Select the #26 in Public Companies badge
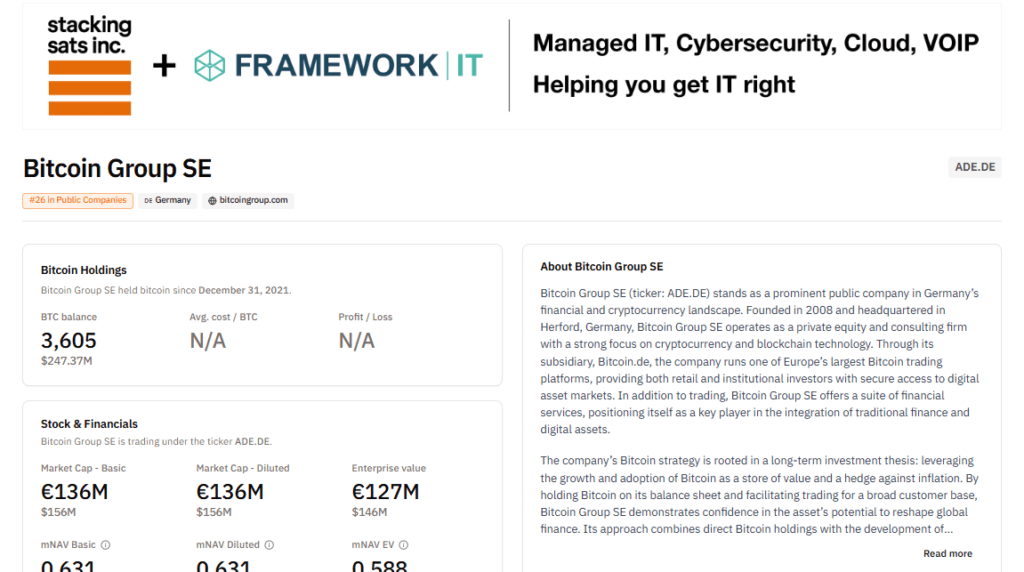Screen dimensions: 1024x572 [77, 200]
